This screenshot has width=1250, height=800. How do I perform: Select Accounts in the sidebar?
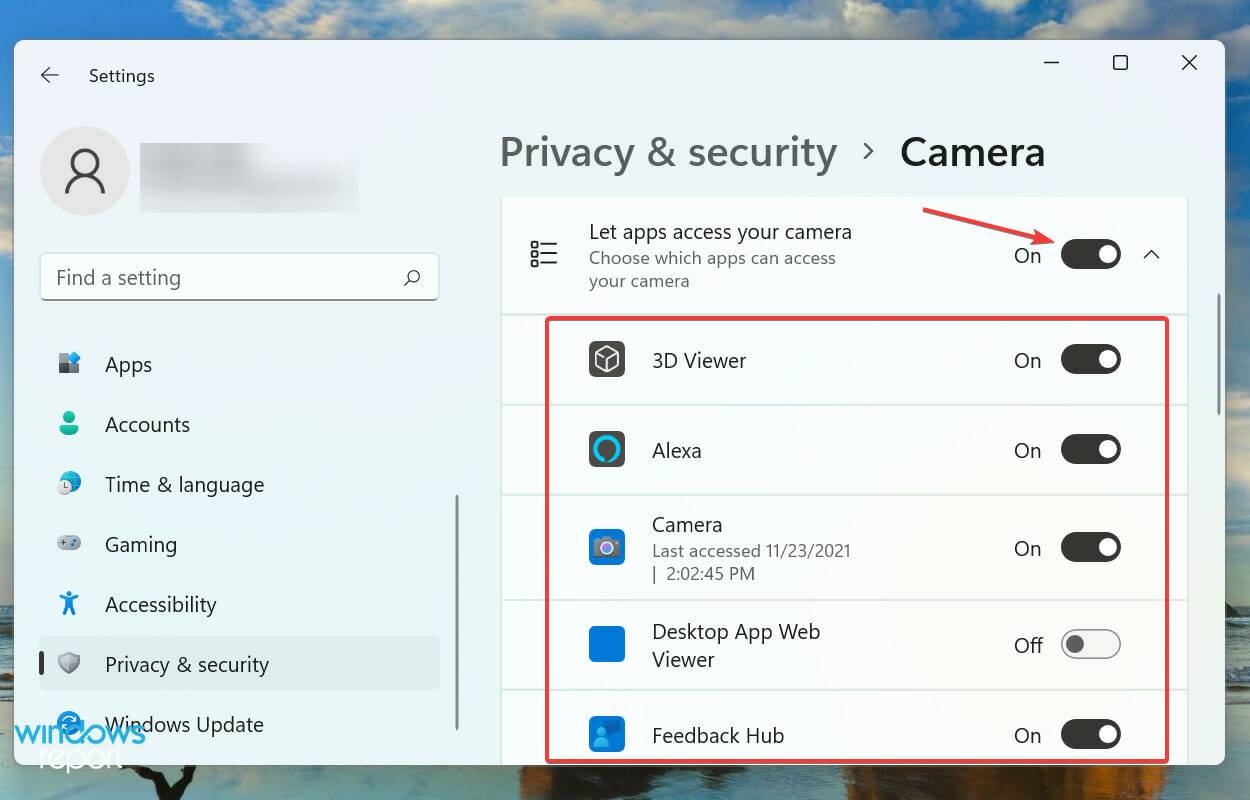pos(147,424)
